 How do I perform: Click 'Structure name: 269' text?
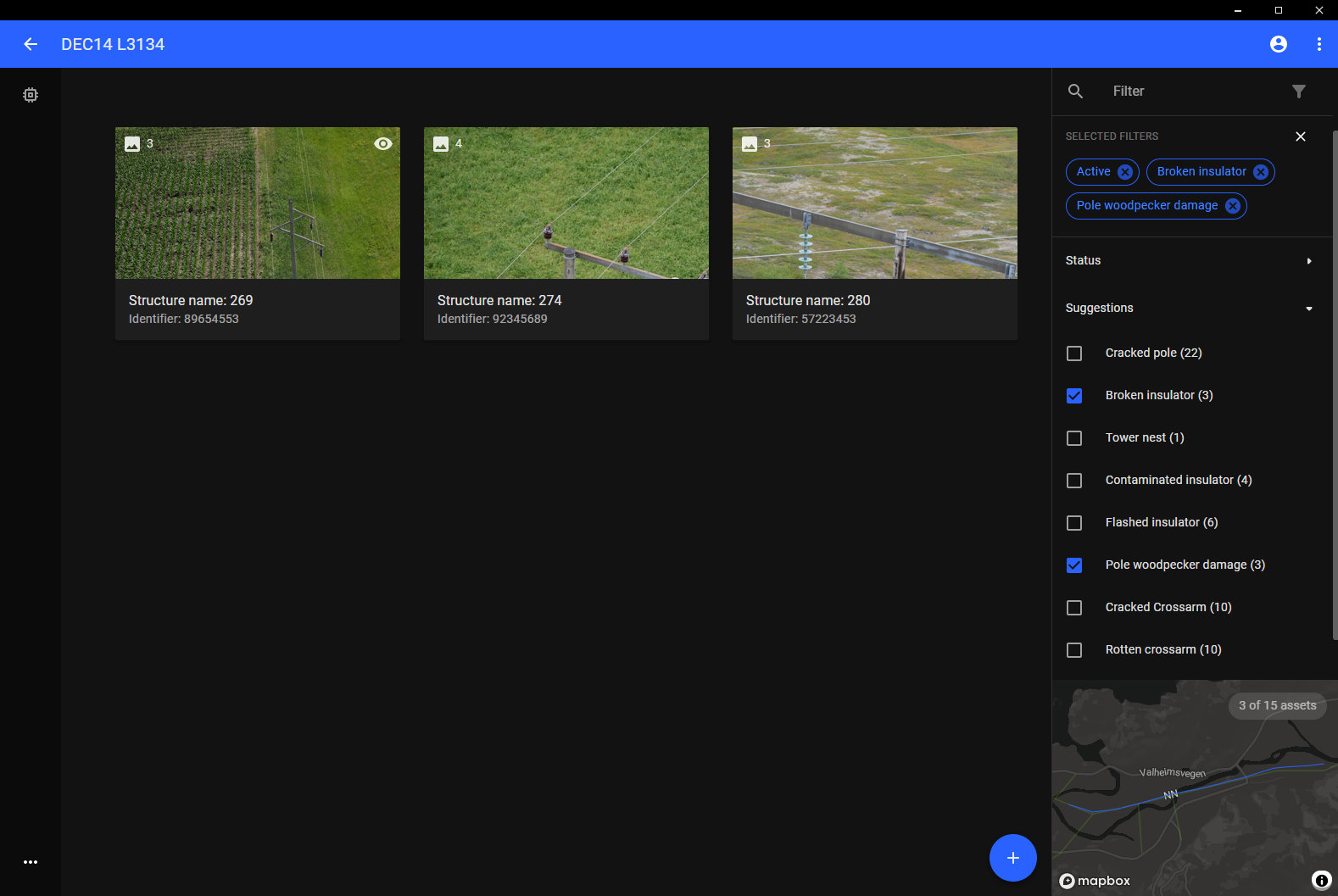coord(191,300)
